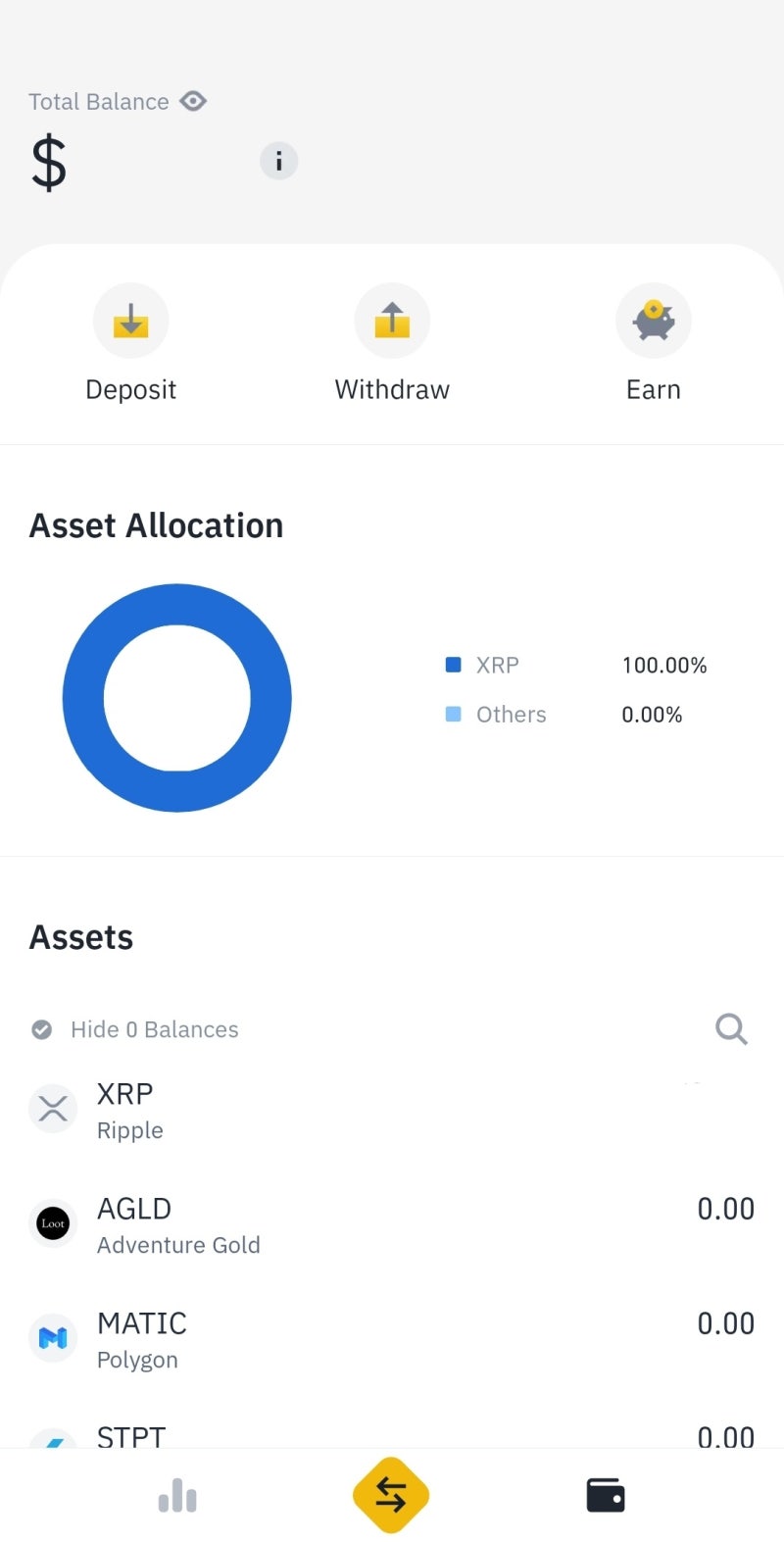Toggle the Hide 0 Balances checkbox

tap(42, 1029)
